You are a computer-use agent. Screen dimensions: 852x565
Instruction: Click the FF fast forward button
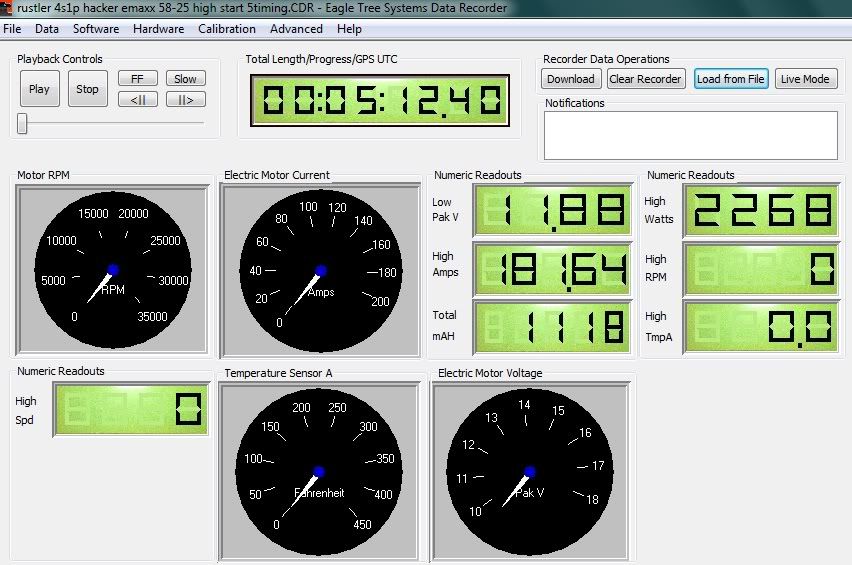[x=137, y=79]
